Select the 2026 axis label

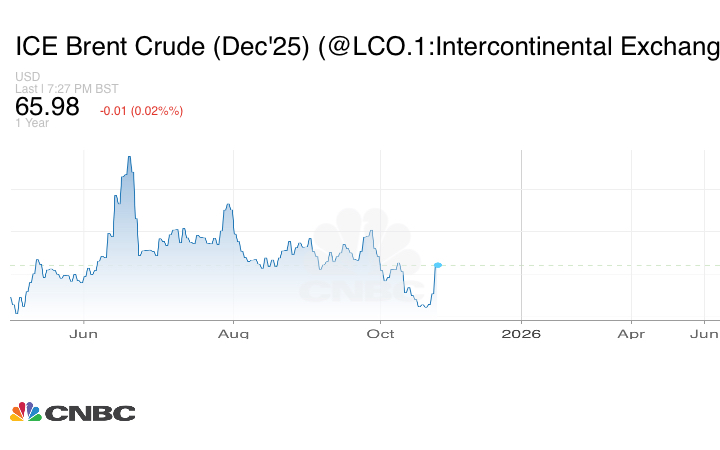[x=521, y=334]
